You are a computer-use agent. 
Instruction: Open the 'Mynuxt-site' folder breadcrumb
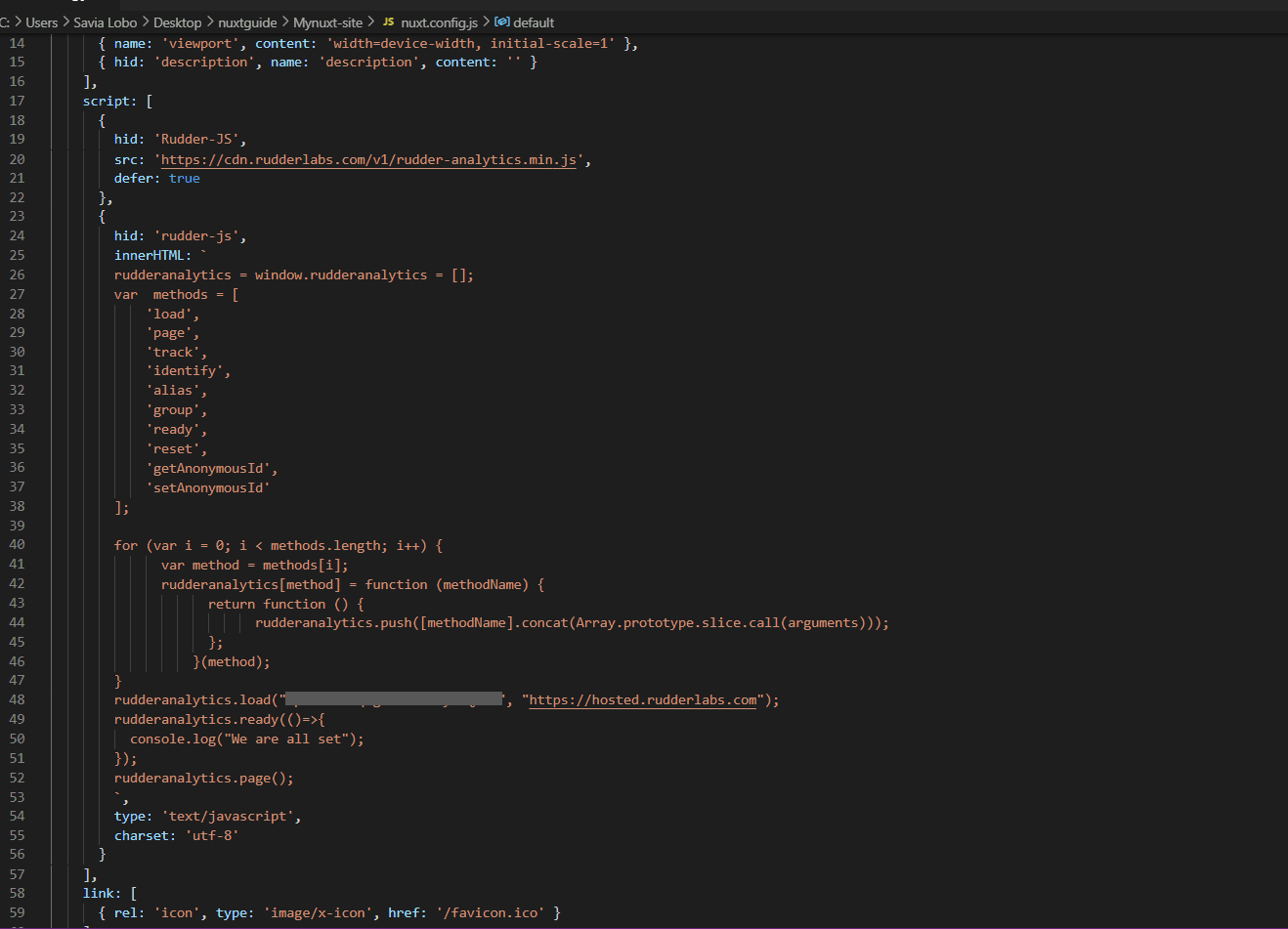click(x=327, y=22)
